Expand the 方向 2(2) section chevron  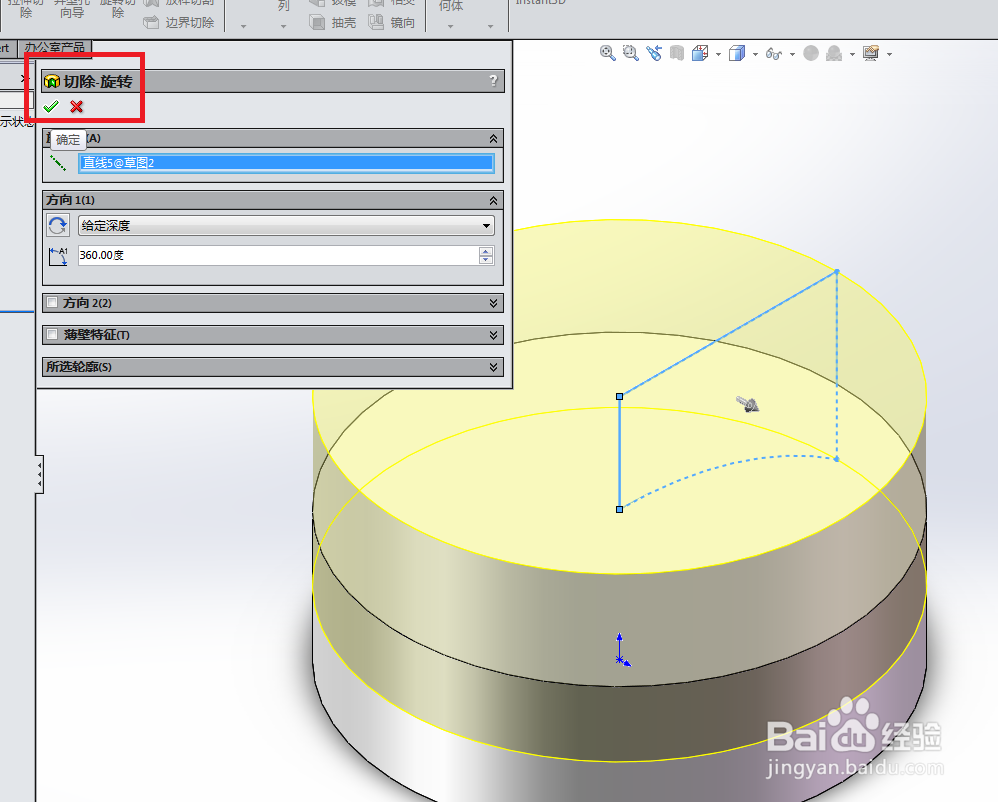493,303
